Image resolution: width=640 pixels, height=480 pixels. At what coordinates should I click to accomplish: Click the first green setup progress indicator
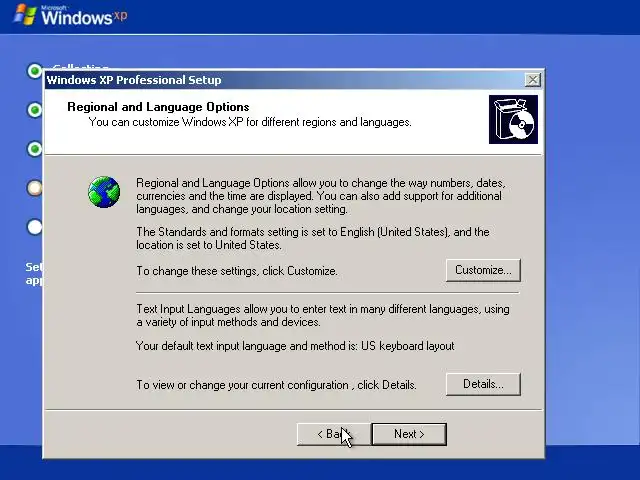(x=35, y=71)
